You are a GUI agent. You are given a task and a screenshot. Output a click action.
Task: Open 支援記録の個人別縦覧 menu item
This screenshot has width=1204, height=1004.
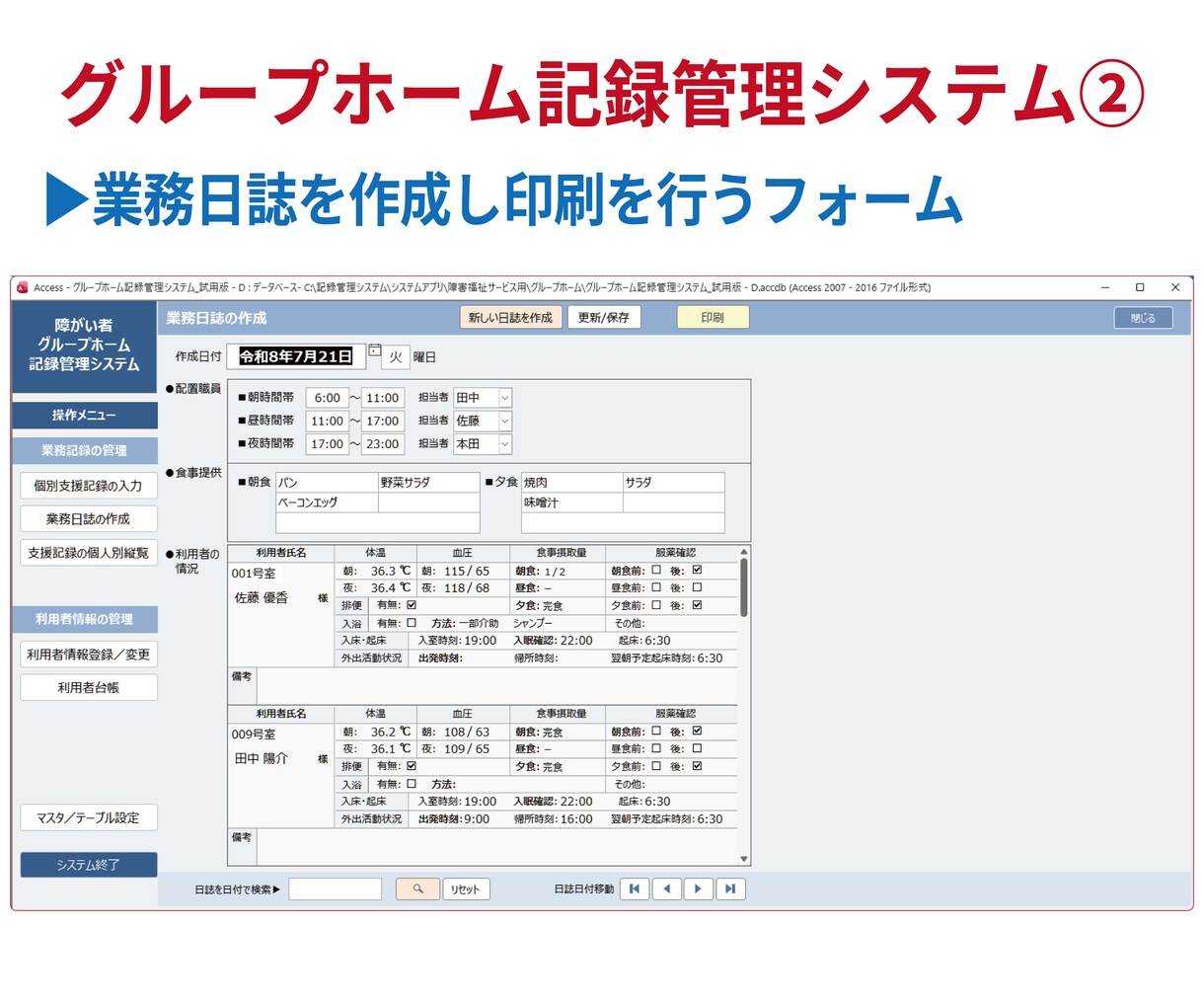[89, 553]
